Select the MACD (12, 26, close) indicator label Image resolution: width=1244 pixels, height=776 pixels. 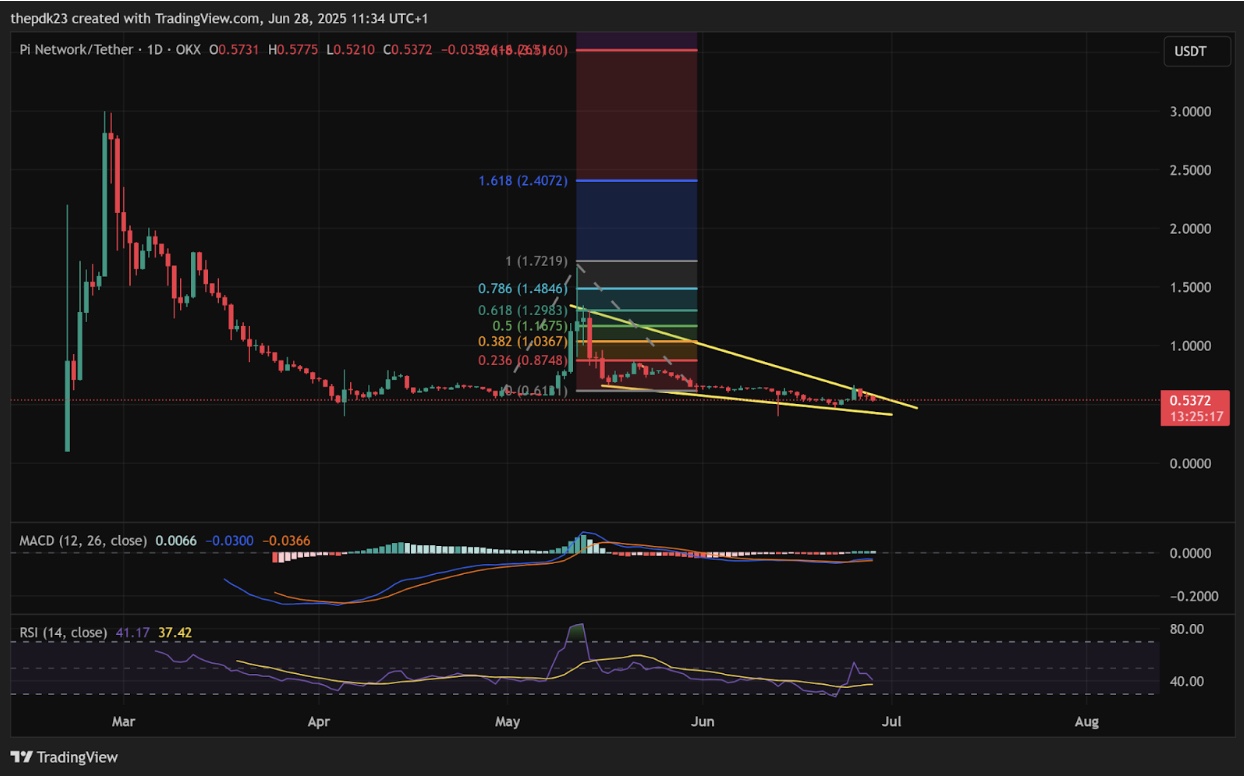[x=83, y=541]
